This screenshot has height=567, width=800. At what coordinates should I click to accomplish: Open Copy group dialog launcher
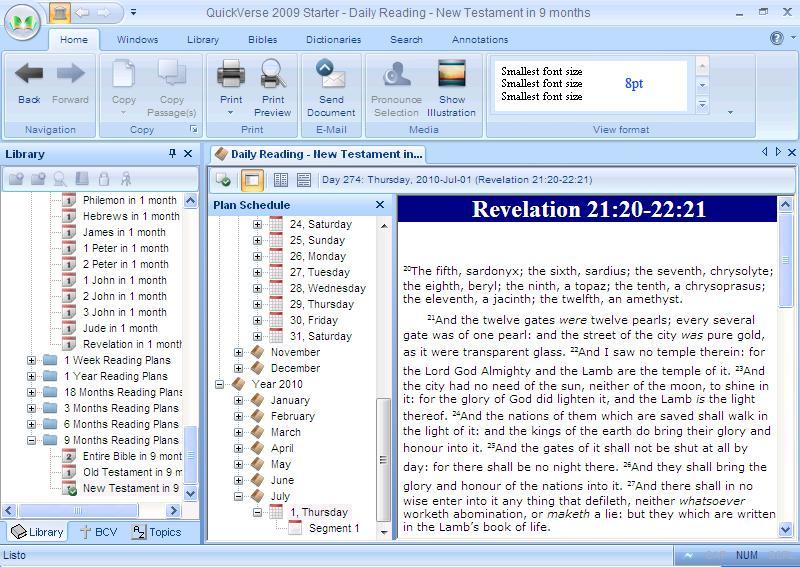pyautogui.click(x=194, y=130)
